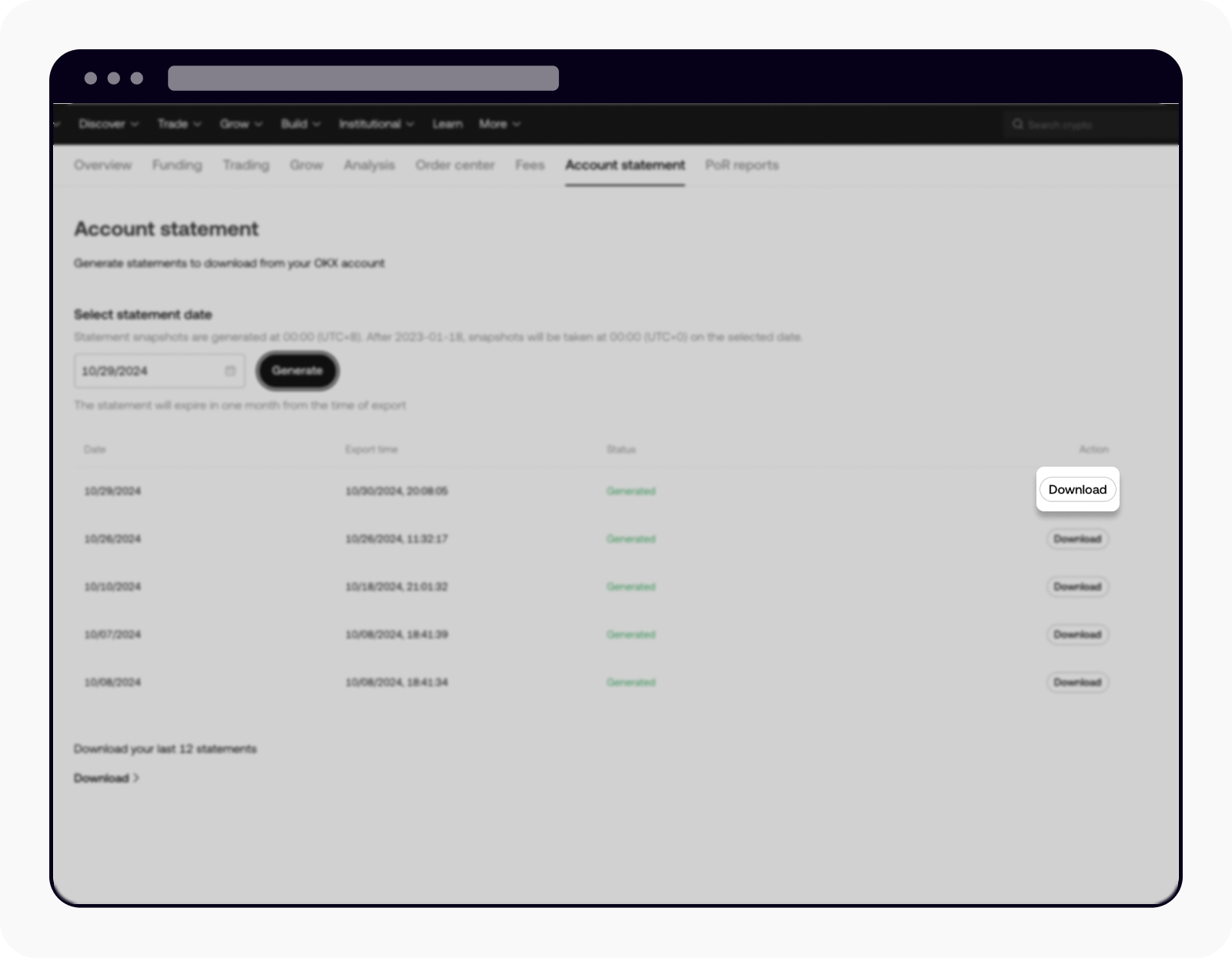
Task: Expand the More dropdown menu
Action: tap(499, 124)
